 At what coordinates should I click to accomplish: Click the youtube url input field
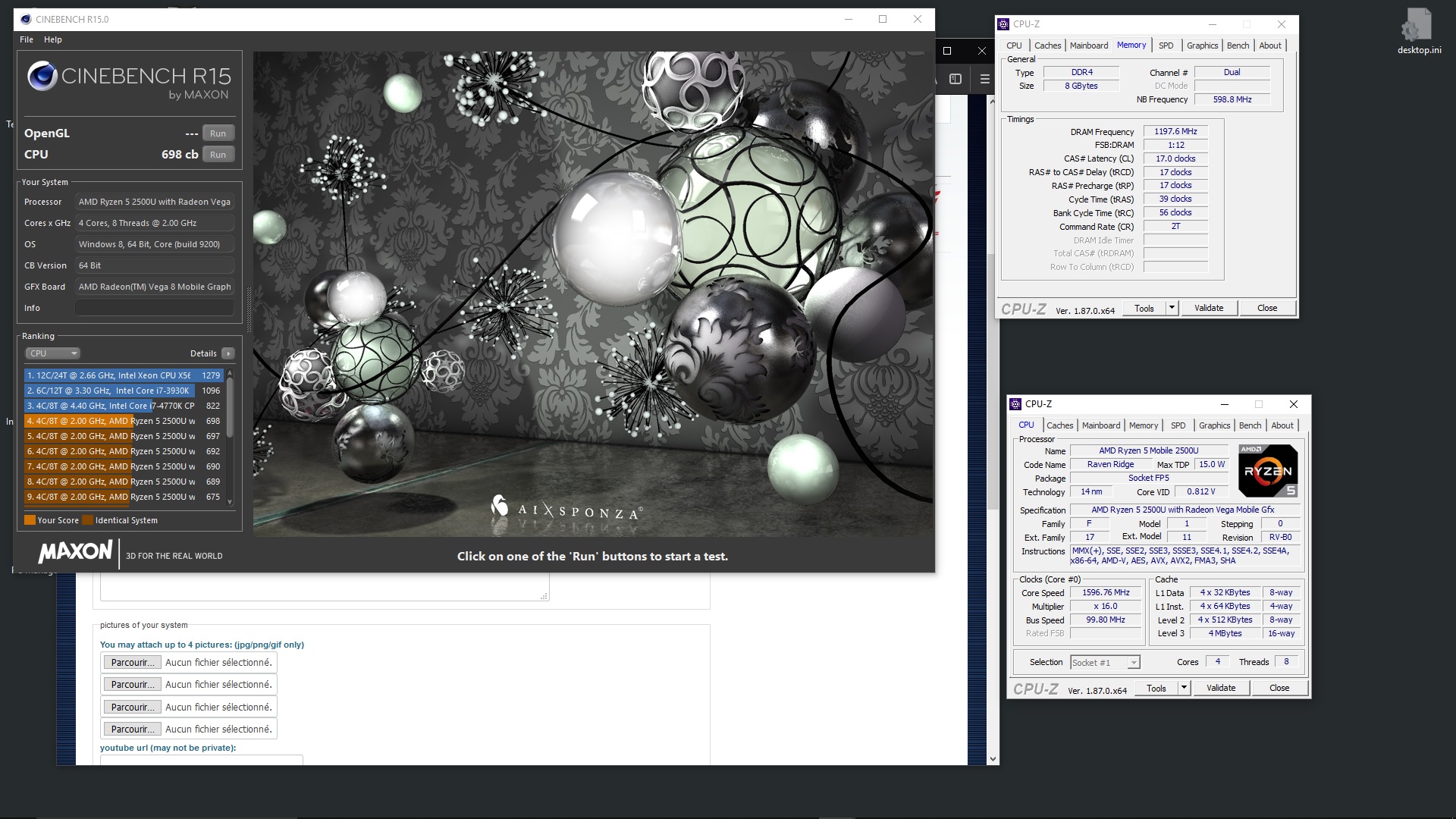[202, 760]
